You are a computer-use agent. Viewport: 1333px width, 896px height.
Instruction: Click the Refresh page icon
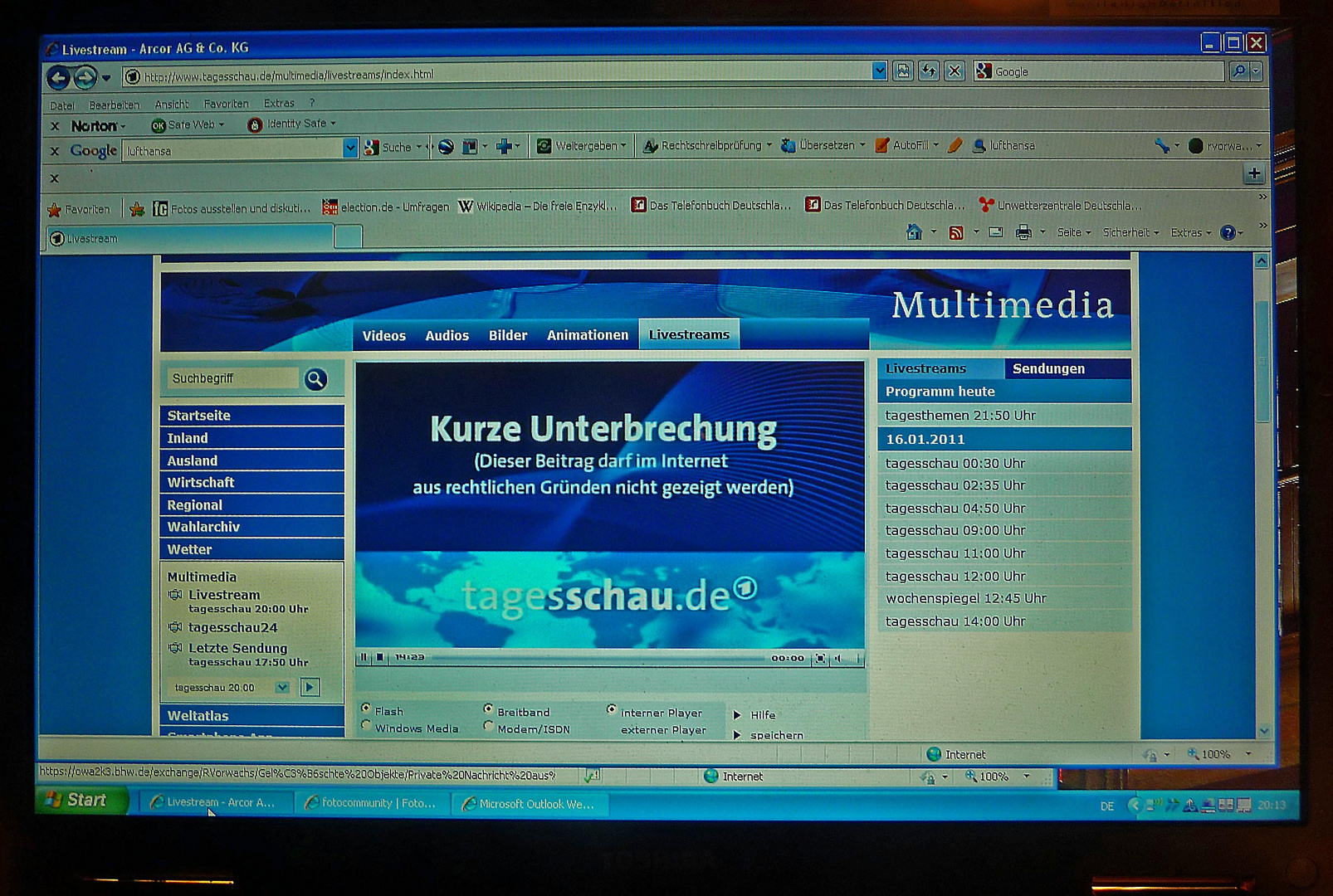[929, 71]
